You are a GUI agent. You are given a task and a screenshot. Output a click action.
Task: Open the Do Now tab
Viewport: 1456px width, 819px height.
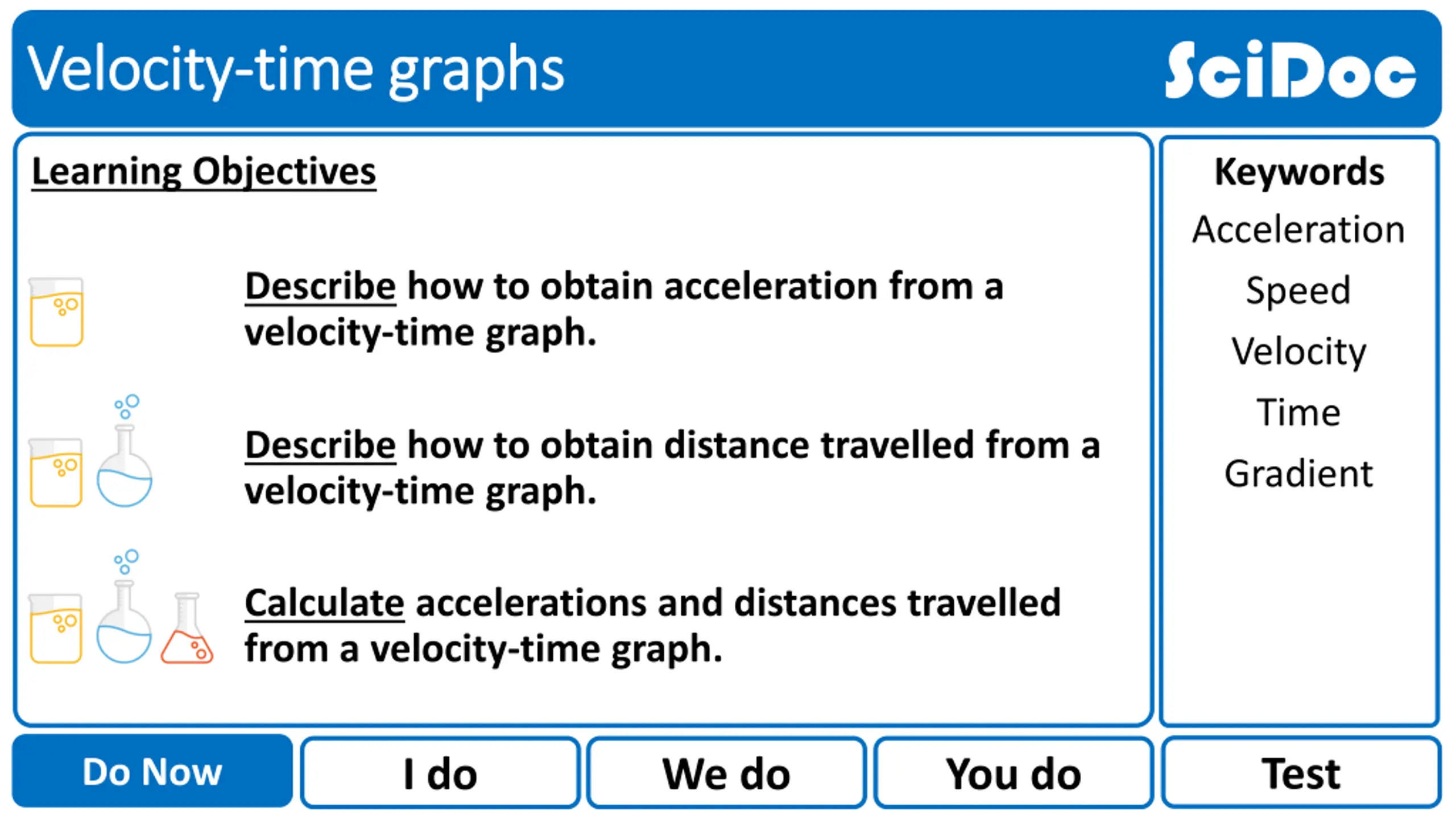click(152, 771)
